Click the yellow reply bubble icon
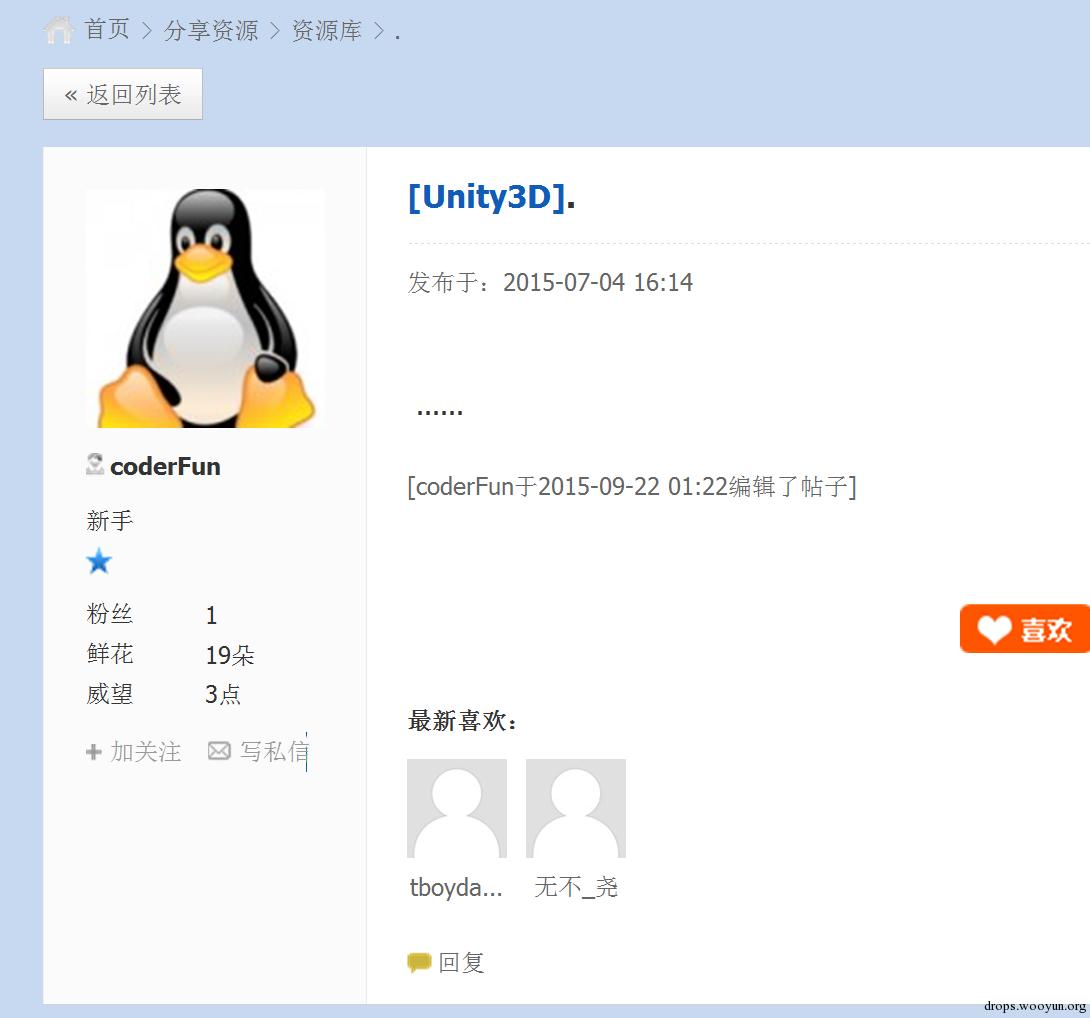The height and width of the screenshot is (1018, 1090). pyautogui.click(x=419, y=962)
